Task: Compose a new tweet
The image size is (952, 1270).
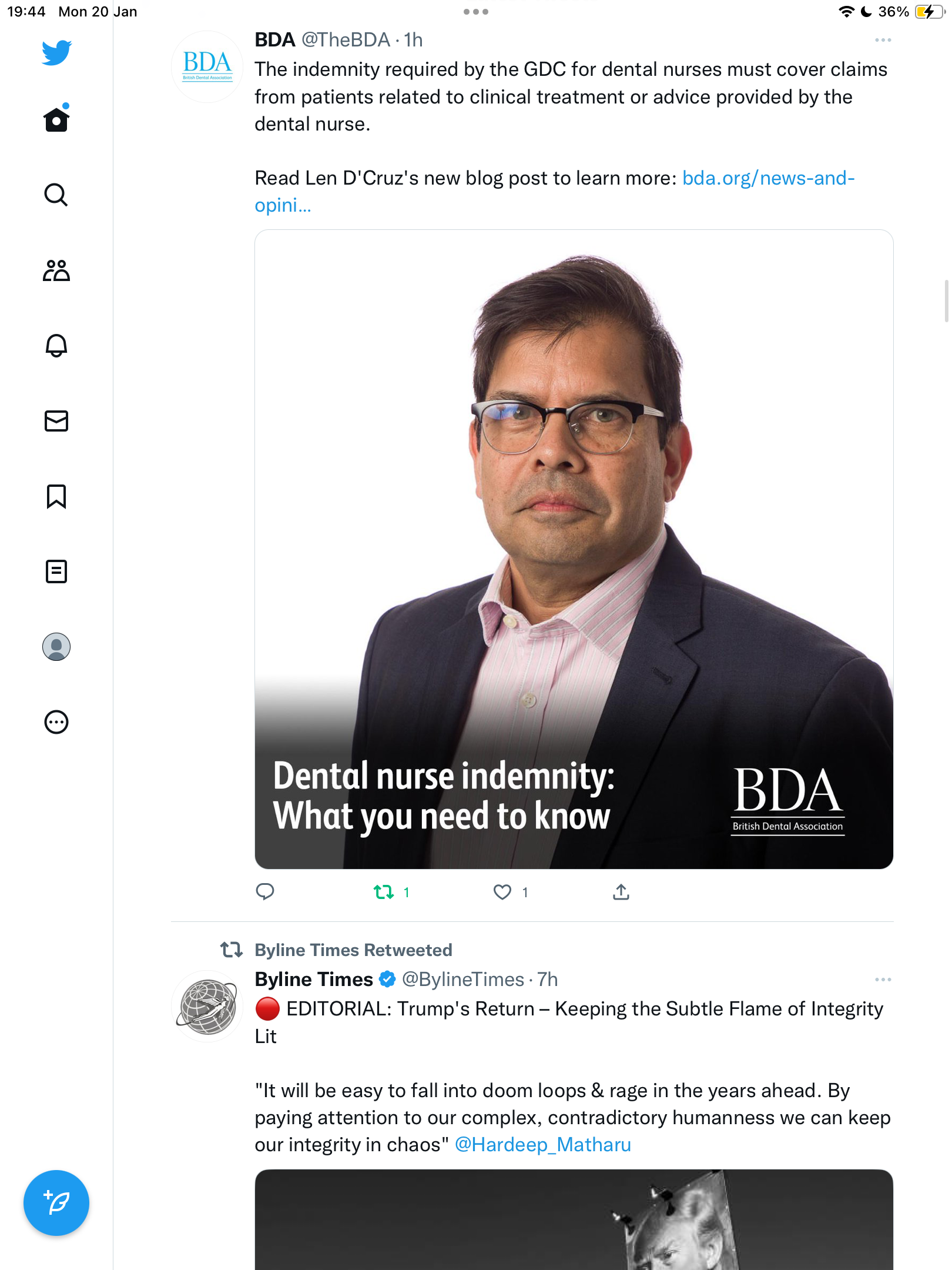Action: coord(56,1203)
